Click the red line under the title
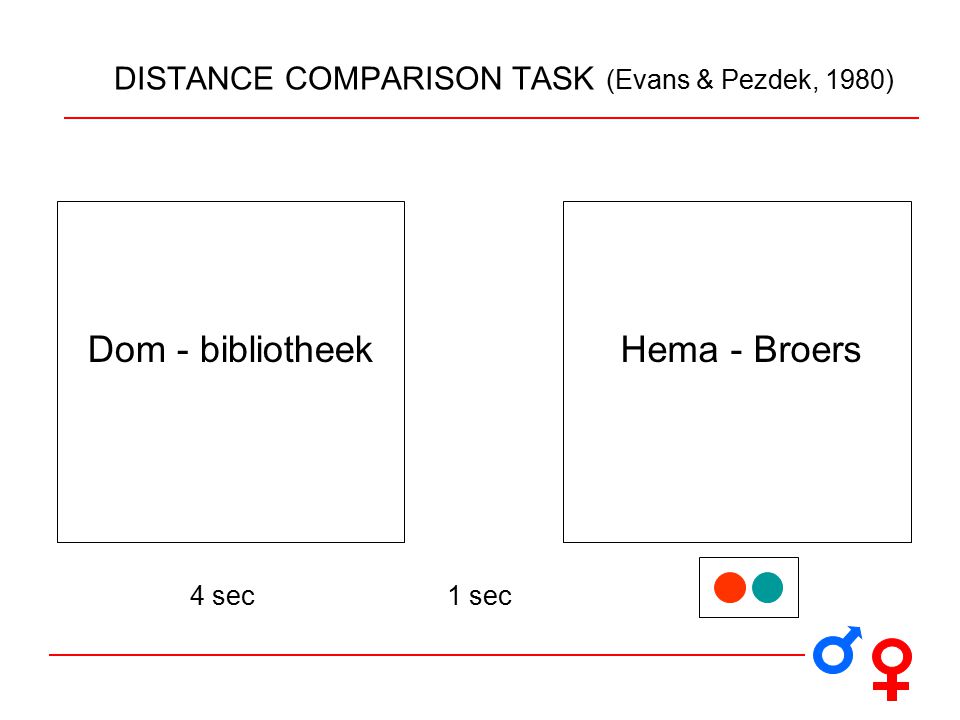 click(491, 118)
